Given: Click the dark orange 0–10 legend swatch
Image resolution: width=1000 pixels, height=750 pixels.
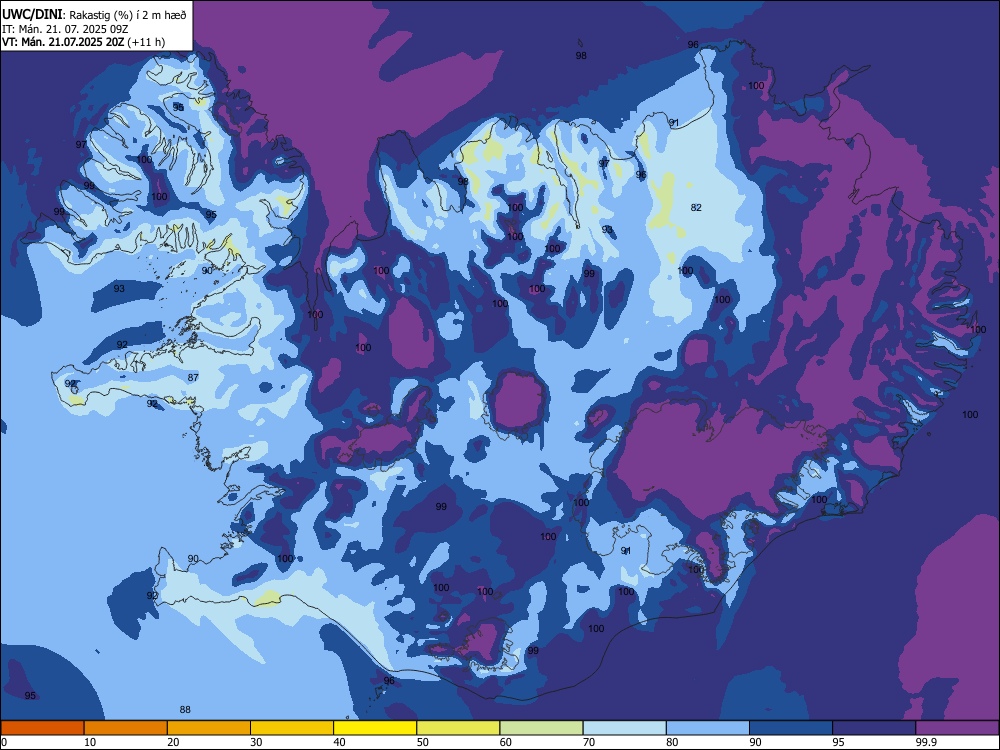Looking at the screenshot, I should coord(42,728).
